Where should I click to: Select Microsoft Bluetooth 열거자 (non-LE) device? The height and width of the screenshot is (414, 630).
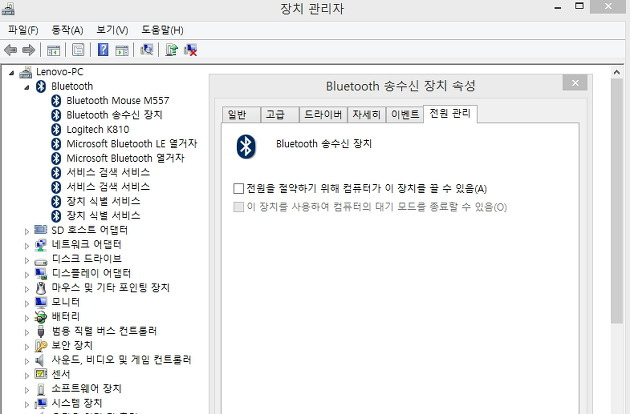click(x=125, y=158)
